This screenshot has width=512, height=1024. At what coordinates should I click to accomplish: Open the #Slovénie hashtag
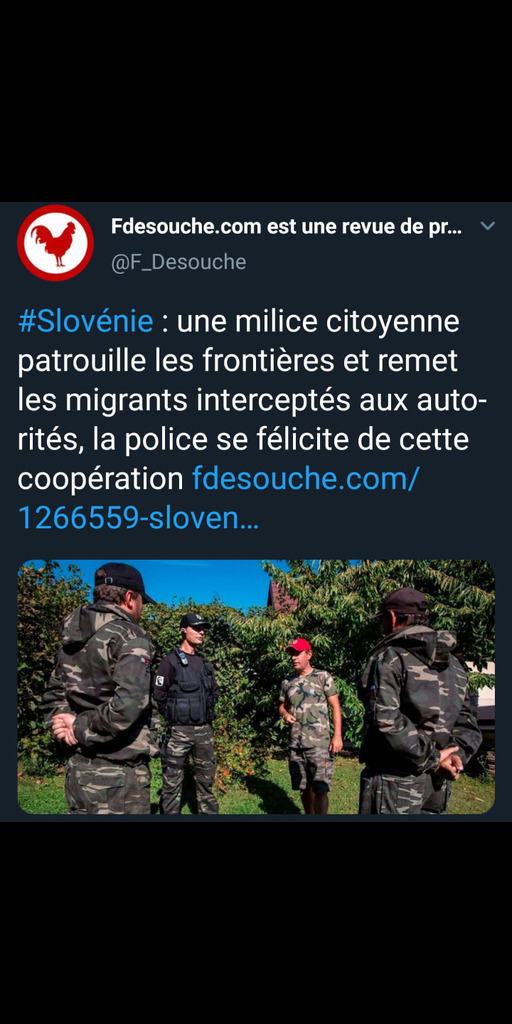(86, 322)
